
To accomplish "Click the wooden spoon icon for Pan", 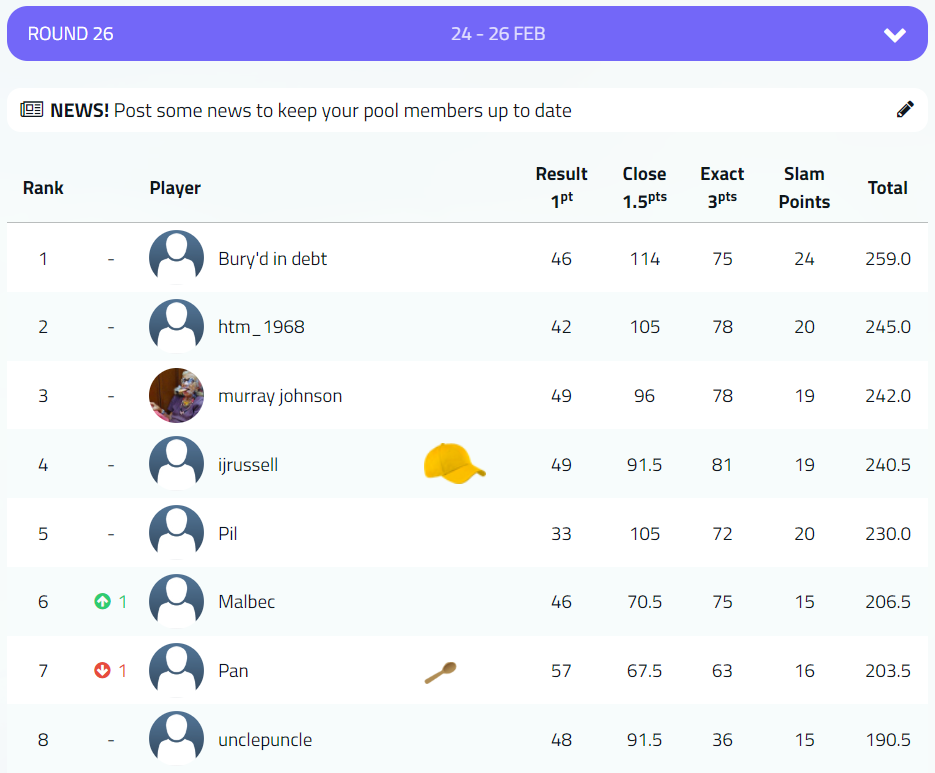I will click(440, 672).
